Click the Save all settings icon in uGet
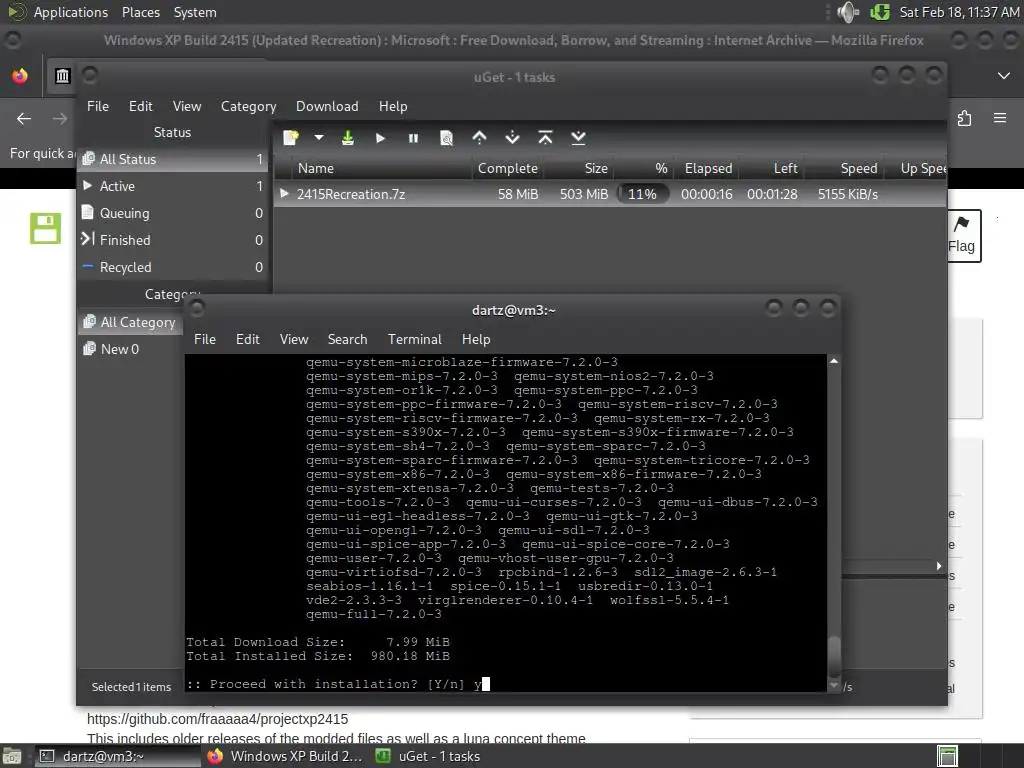Image resolution: width=1024 pixels, height=768 pixels. (347, 138)
